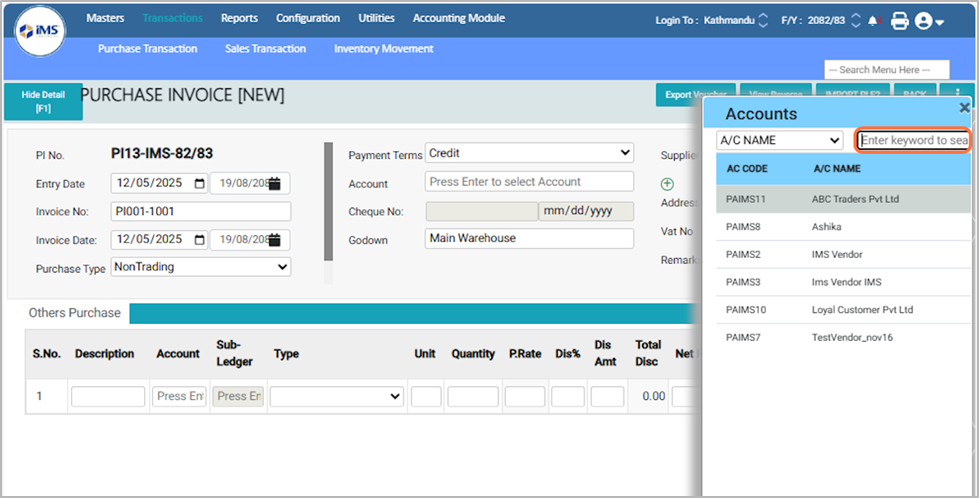Open the Nepali entry date calendar icon

[274, 184]
